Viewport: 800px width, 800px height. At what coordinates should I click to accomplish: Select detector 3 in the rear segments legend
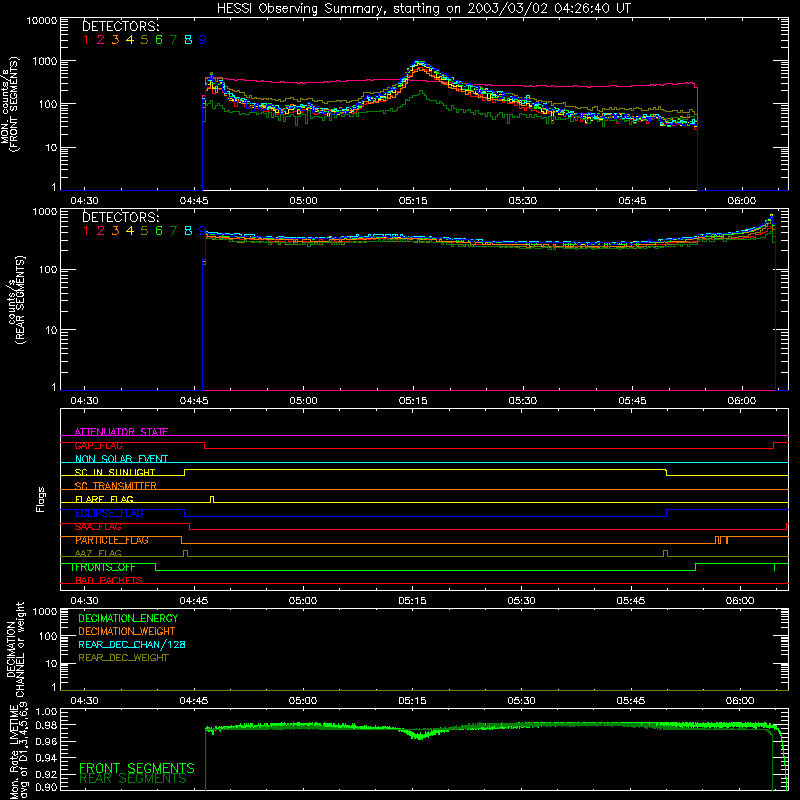click(x=115, y=231)
